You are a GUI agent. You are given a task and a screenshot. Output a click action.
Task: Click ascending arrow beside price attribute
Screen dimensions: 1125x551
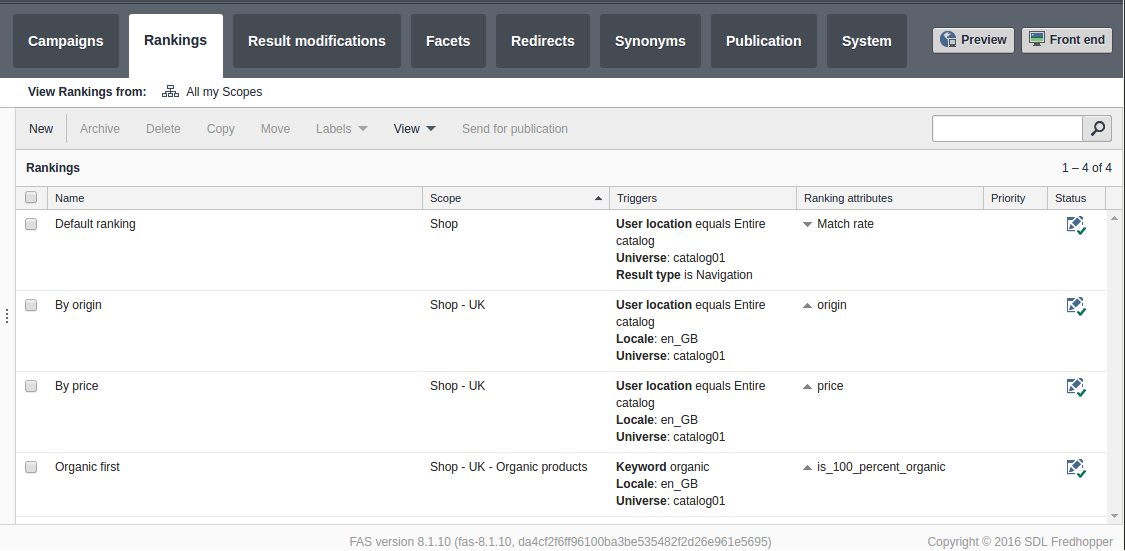pyautogui.click(x=807, y=387)
